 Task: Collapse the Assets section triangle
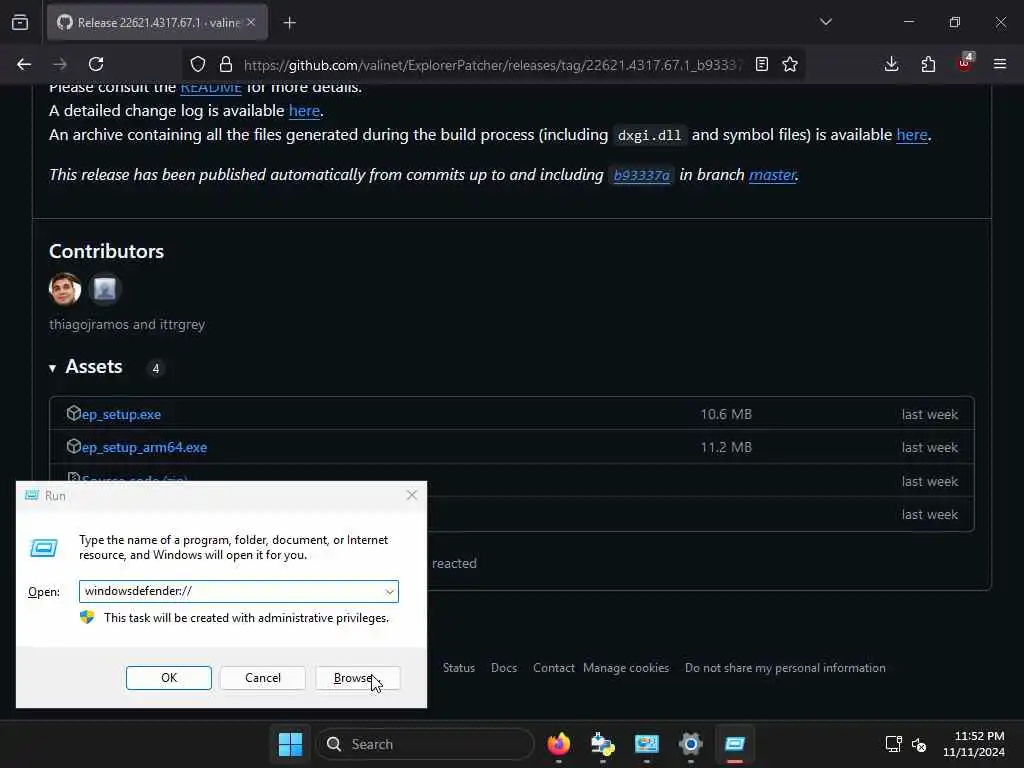point(52,368)
